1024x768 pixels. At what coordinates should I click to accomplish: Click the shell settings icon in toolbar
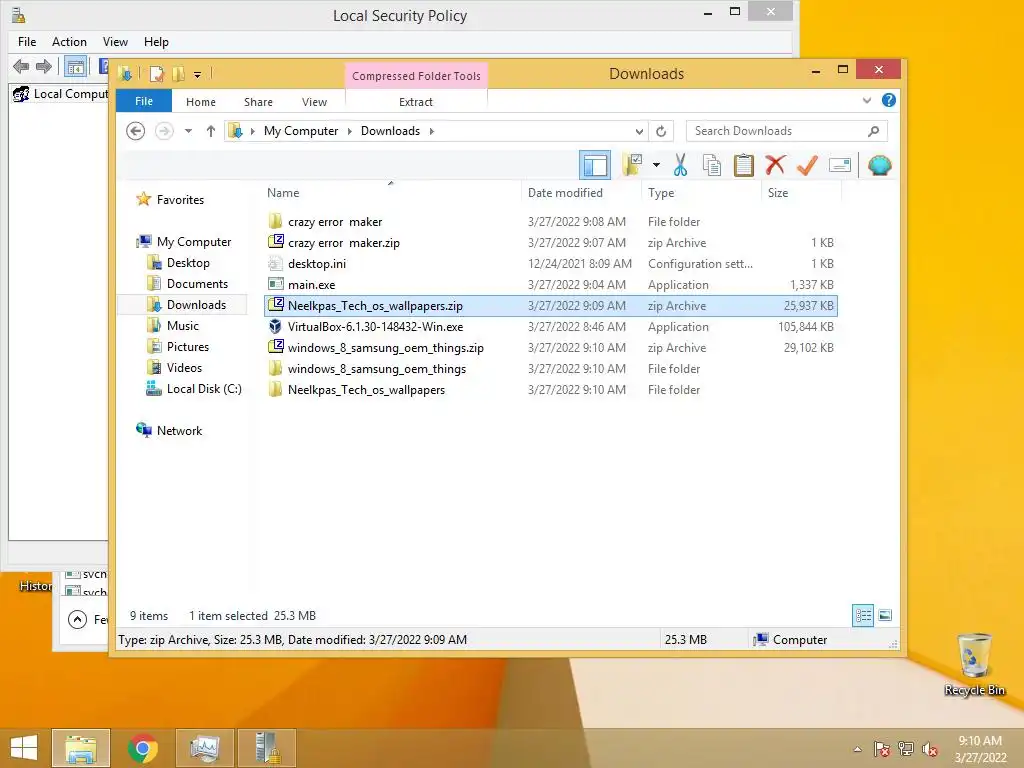879,165
